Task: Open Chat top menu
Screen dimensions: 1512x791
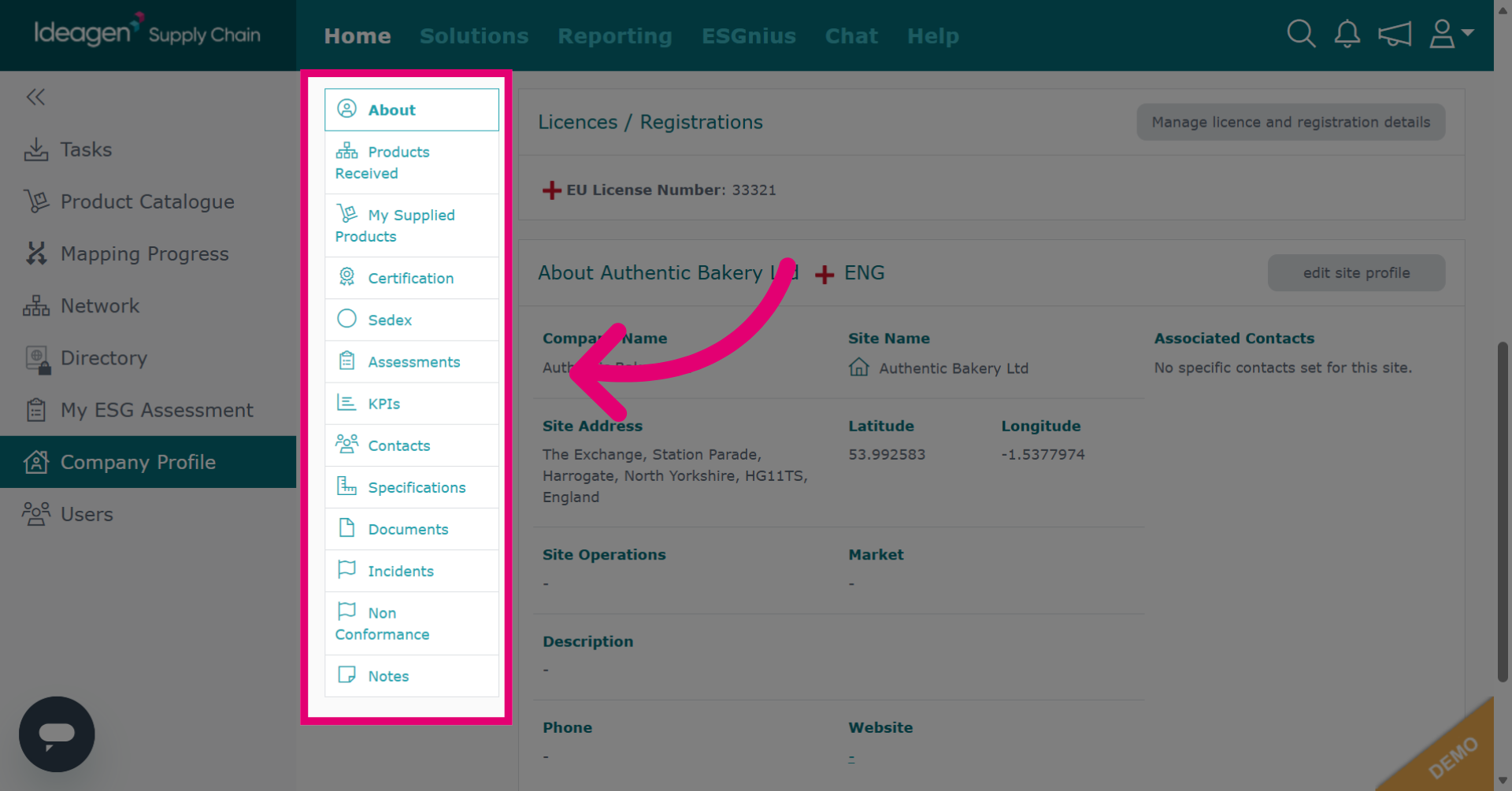Action: pos(851,36)
